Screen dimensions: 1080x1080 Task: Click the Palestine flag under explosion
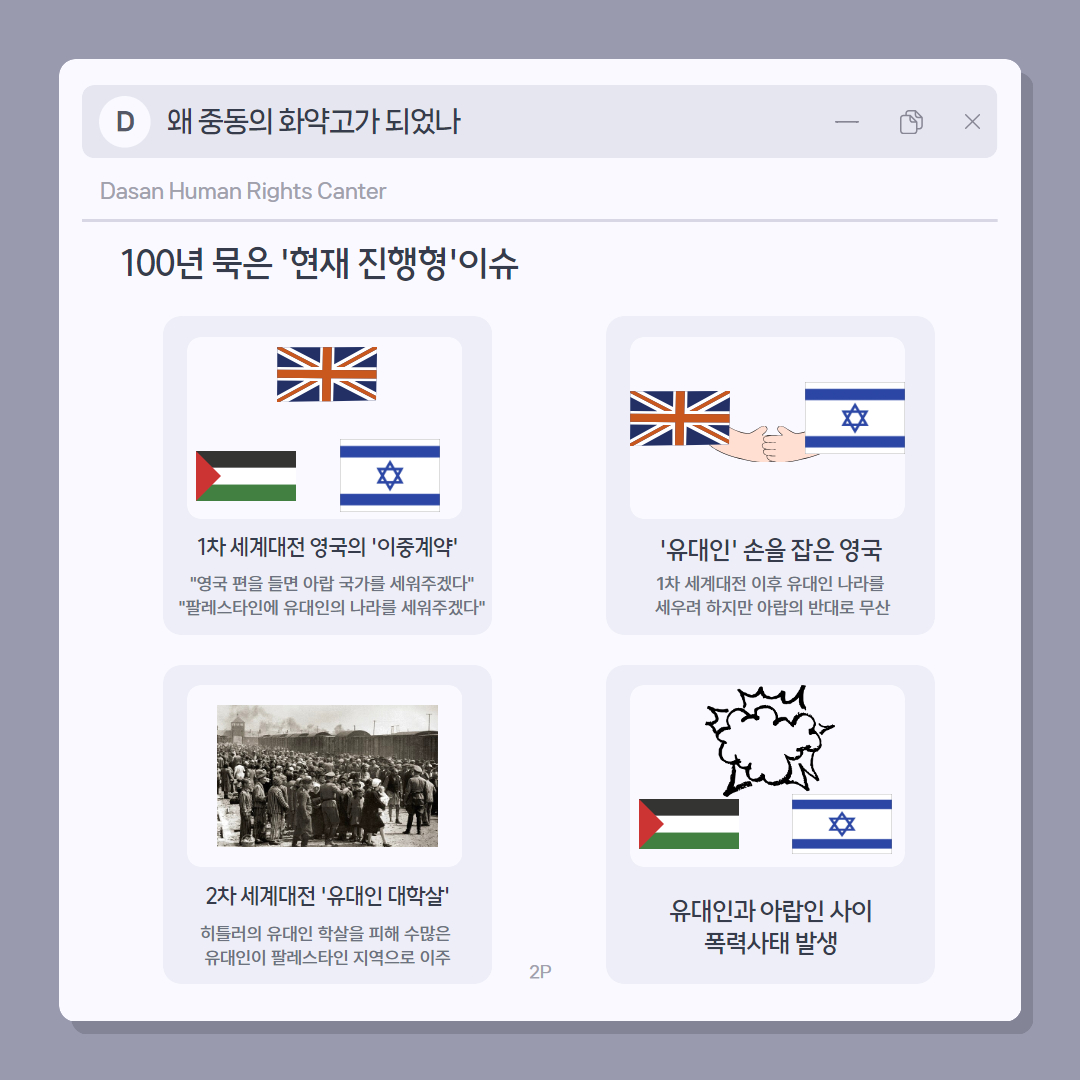(x=689, y=824)
